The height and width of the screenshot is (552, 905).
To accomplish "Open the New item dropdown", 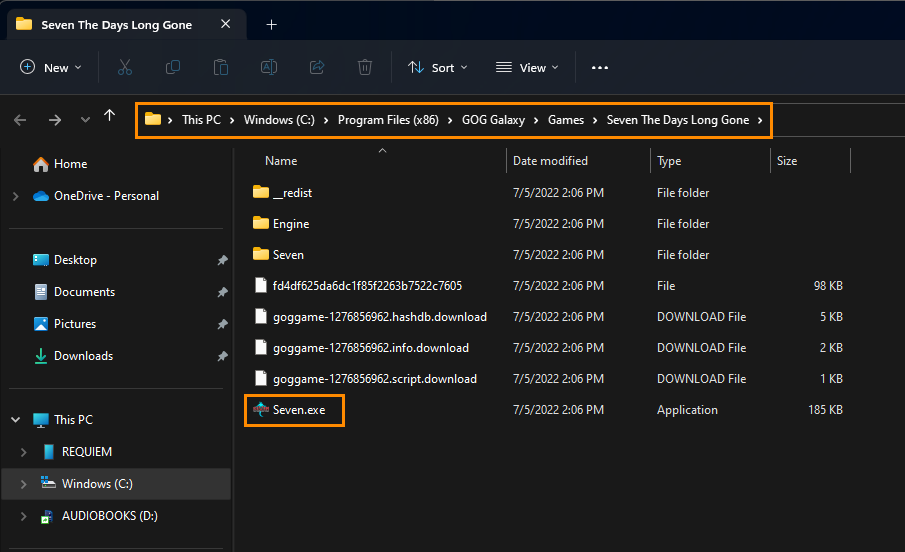I will 51,68.
